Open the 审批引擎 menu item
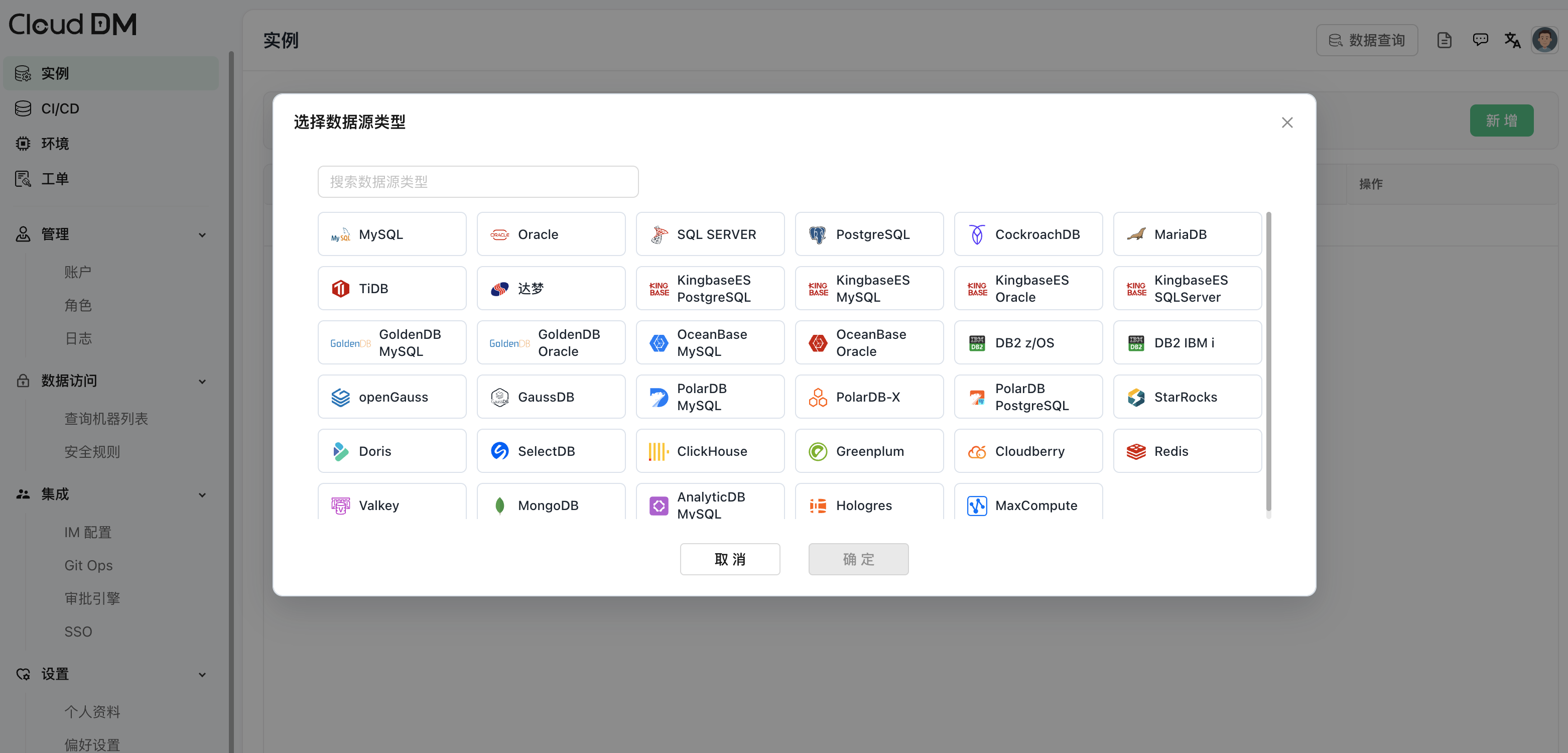The width and height of the screenshot is (1568, 753). point(92,599)
